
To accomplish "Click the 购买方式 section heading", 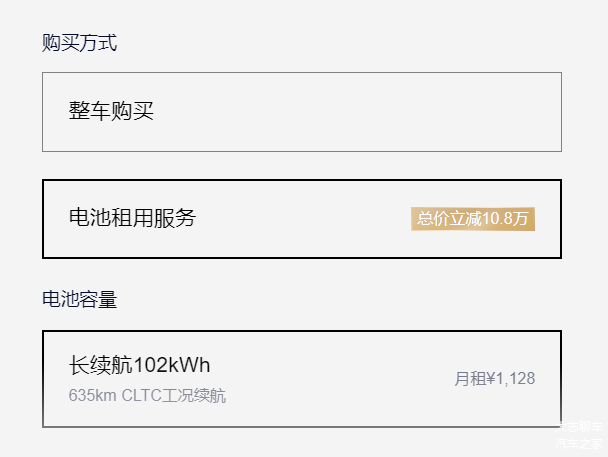I will (x=79, y=43).
